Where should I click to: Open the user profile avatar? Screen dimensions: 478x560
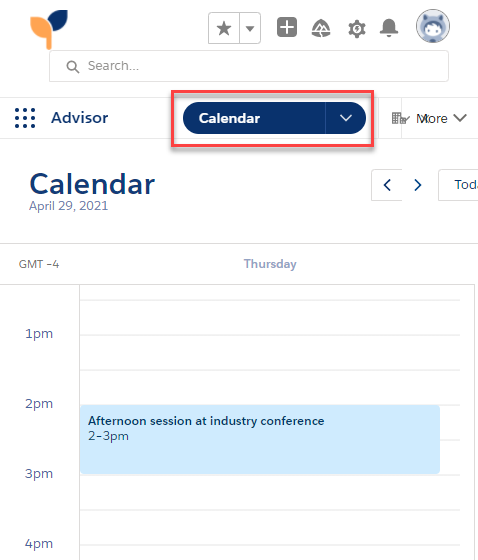pos(433,26)
